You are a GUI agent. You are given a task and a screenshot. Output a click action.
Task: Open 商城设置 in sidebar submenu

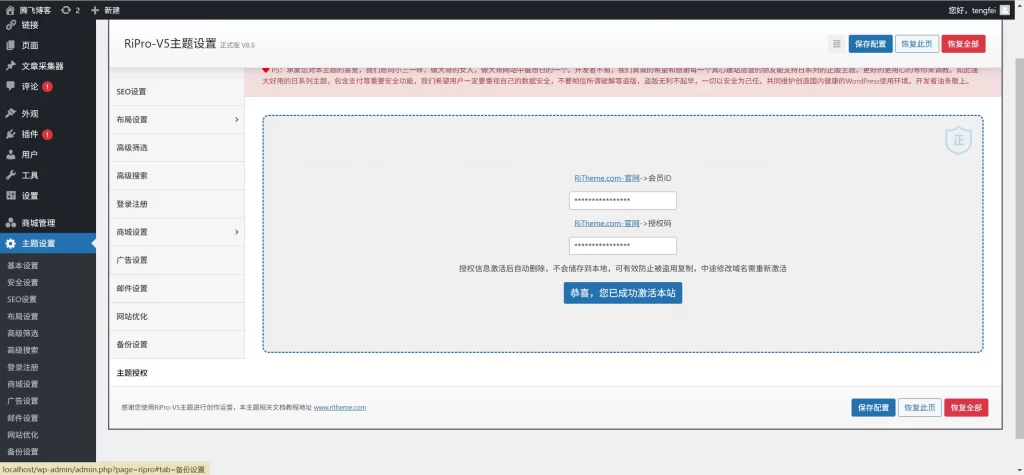23,384
